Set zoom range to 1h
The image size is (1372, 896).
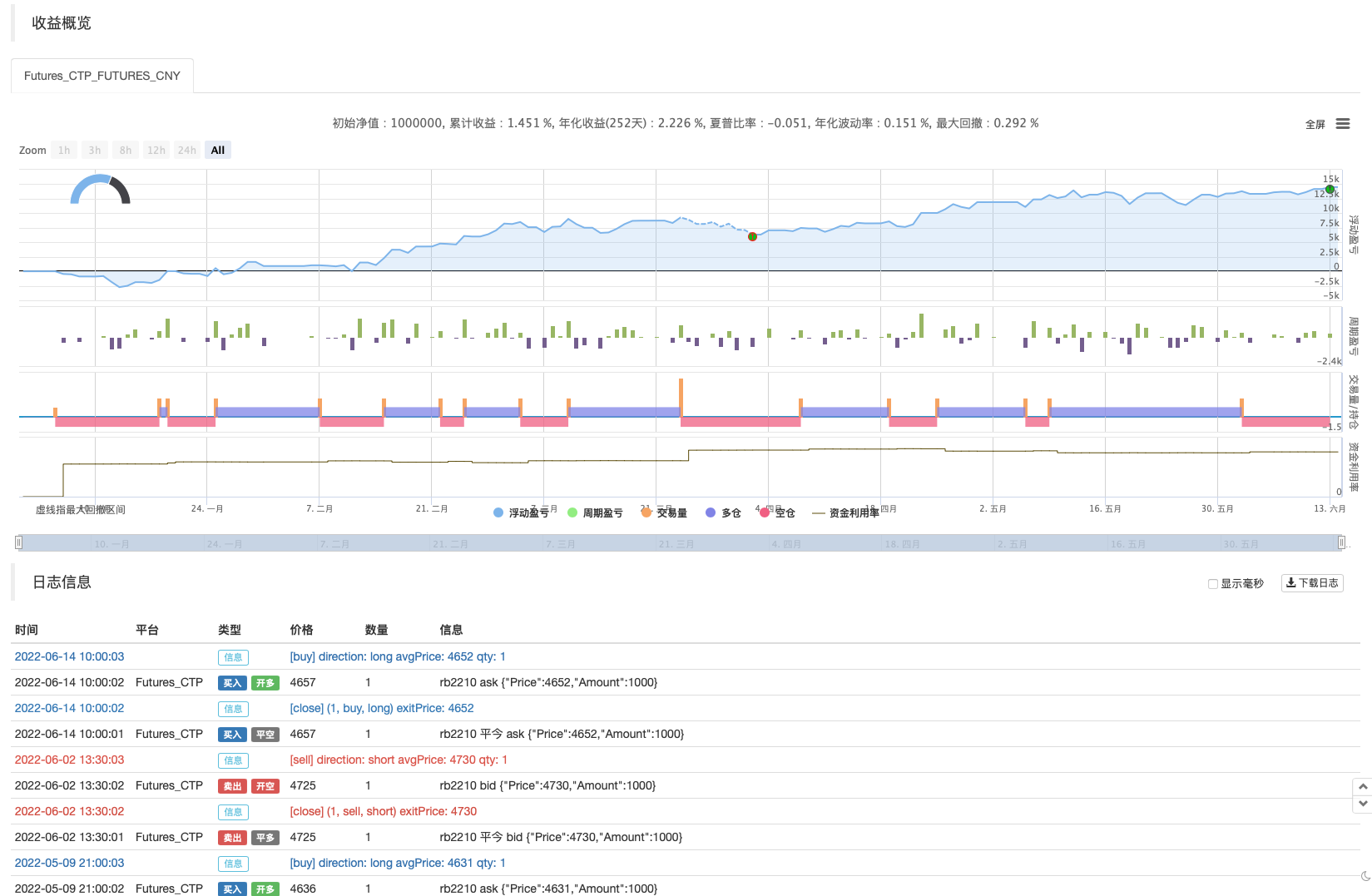pos(64,151)
